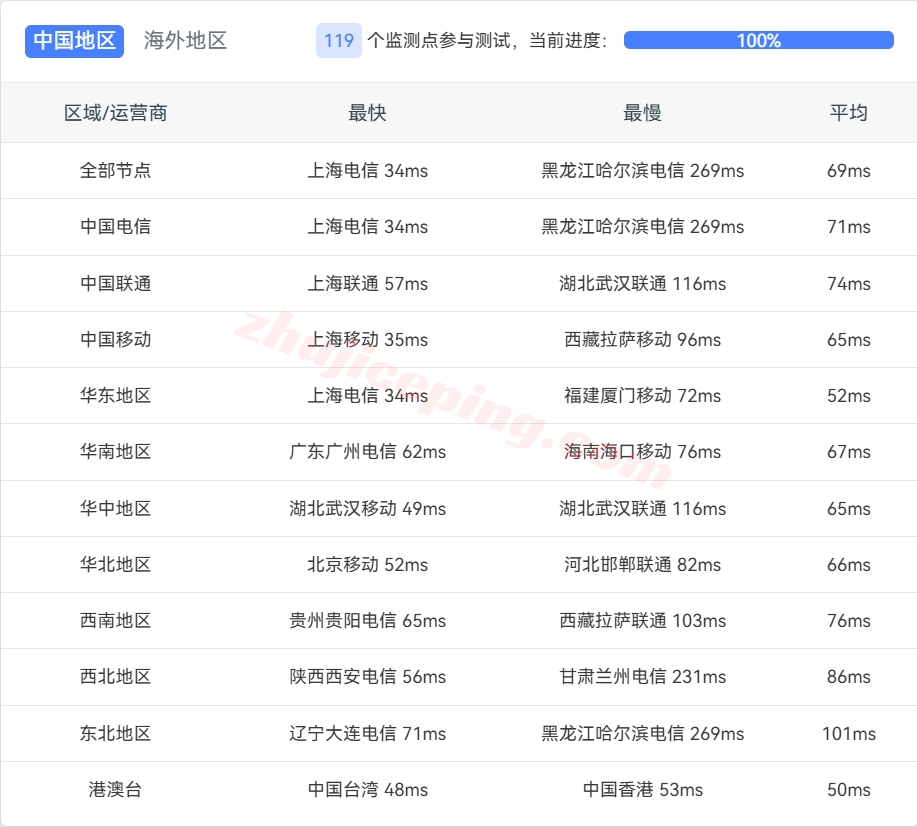This screenshot has width=917, height=827.
Task: Click the 50ms average value
Action: tap(849, 790)
